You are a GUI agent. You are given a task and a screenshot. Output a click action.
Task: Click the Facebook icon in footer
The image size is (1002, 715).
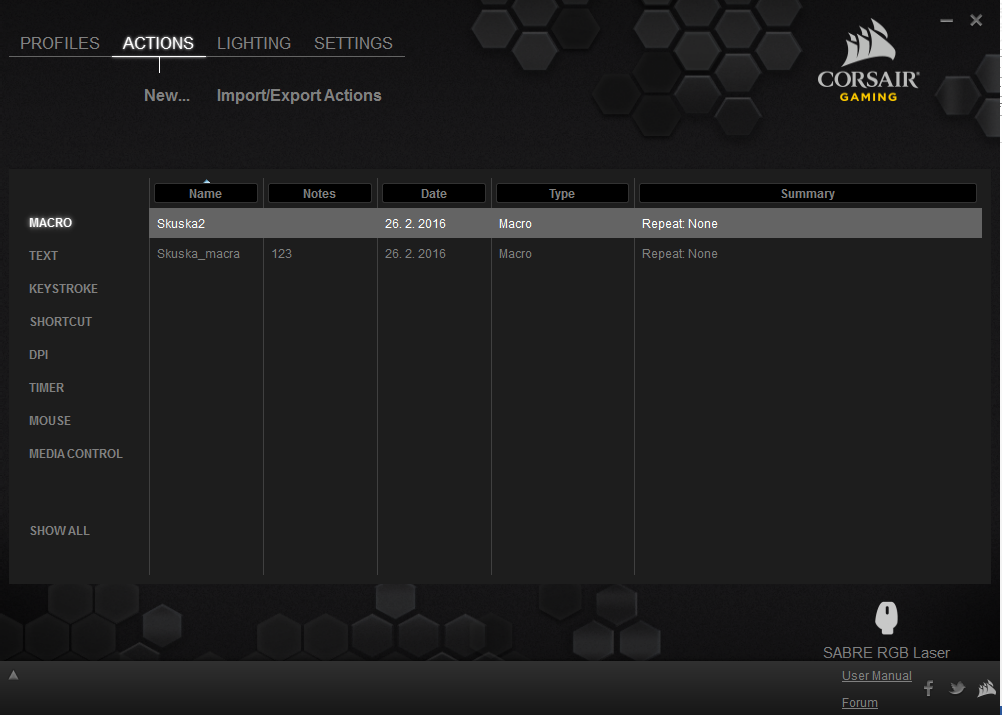(928, 688)
